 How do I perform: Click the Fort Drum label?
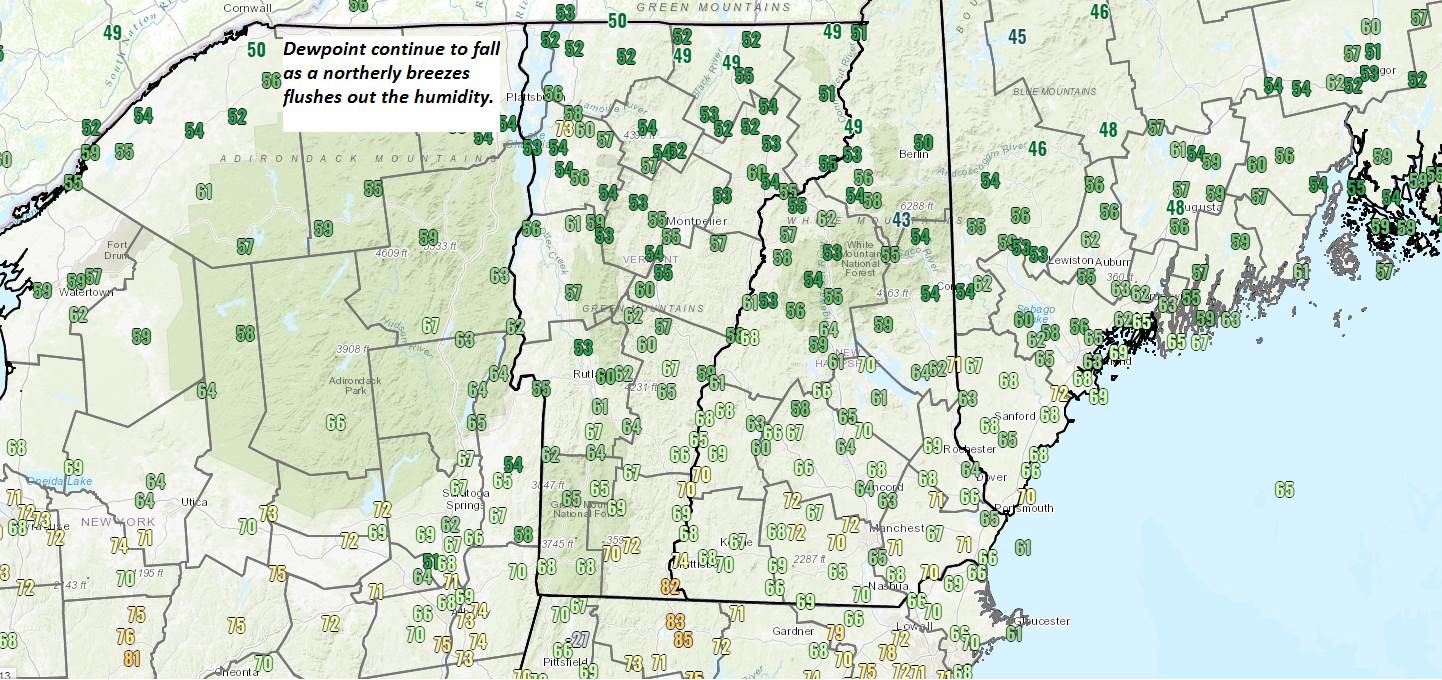click(x=117, y=250)
